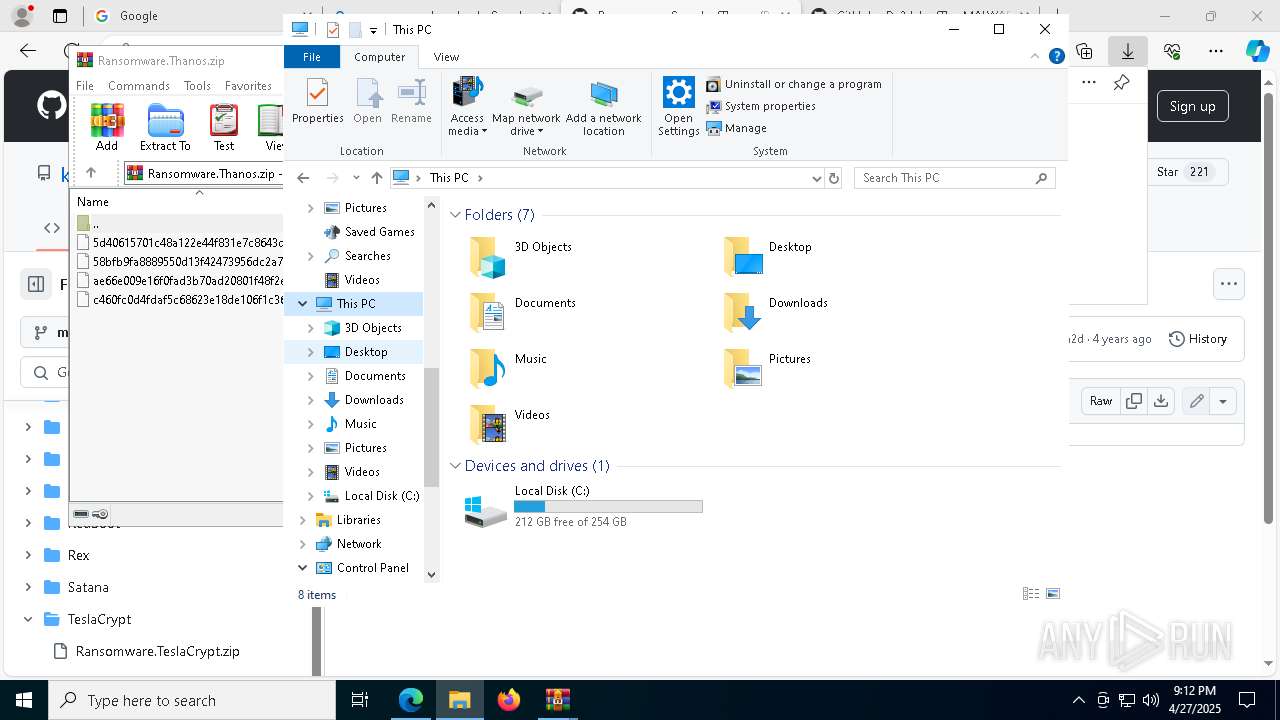This screenshot has width=1280, height=720.
Task: Click the Search This PC field
Action: [x=954, y=178]
